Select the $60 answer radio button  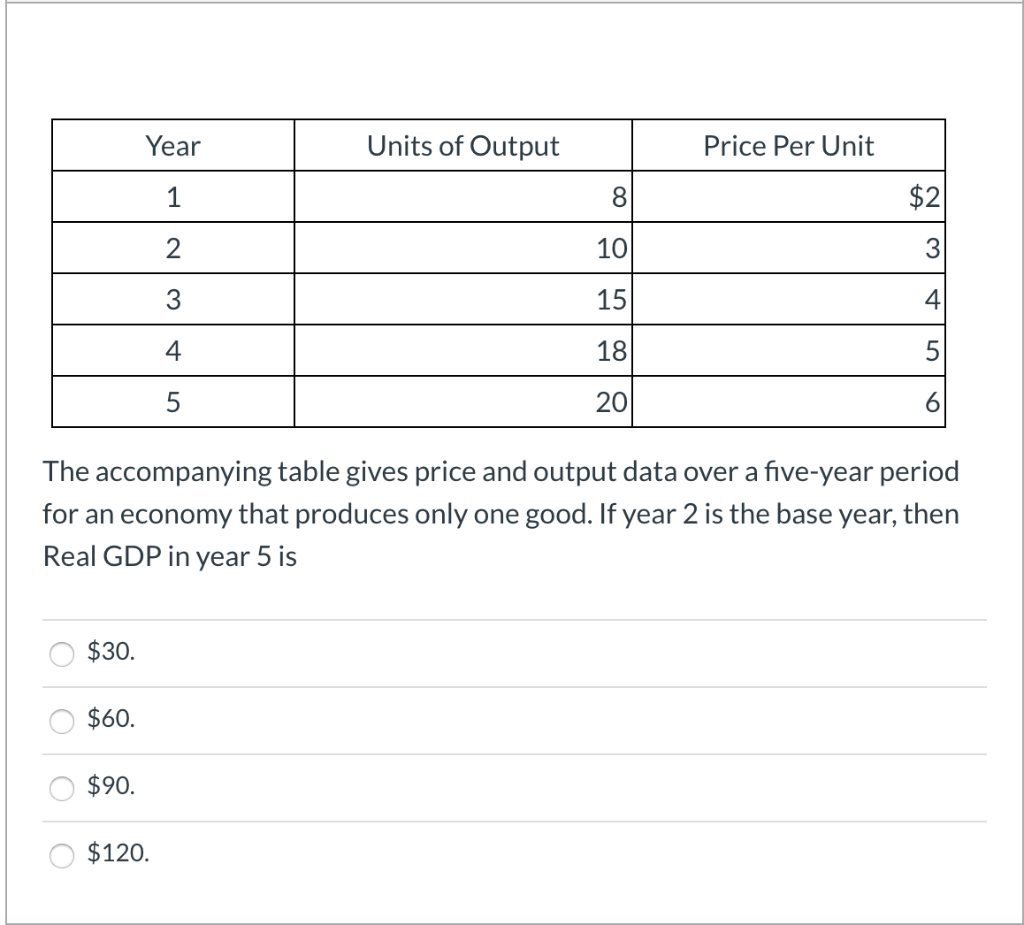click(62, 720)
